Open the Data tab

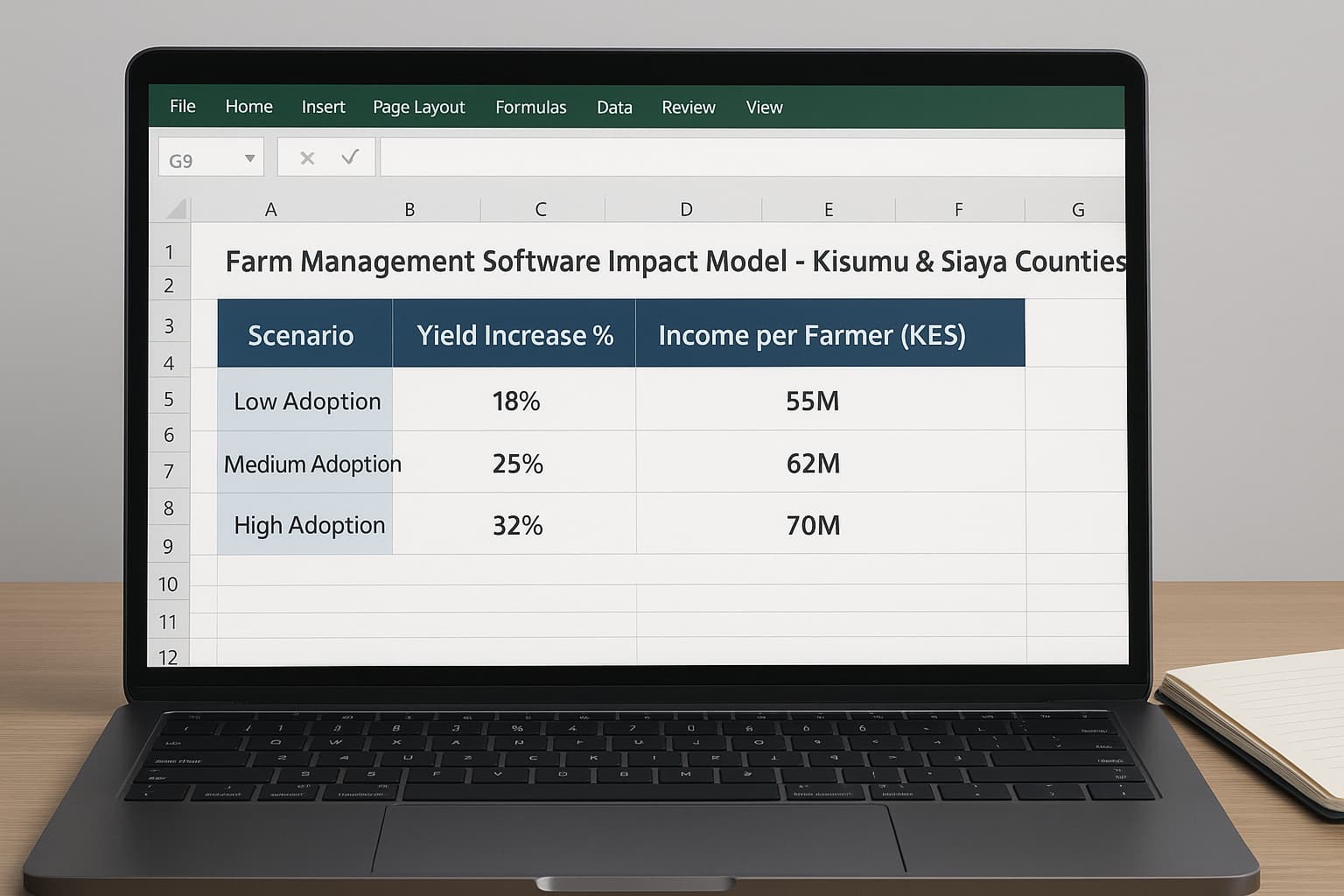(614, 107)
